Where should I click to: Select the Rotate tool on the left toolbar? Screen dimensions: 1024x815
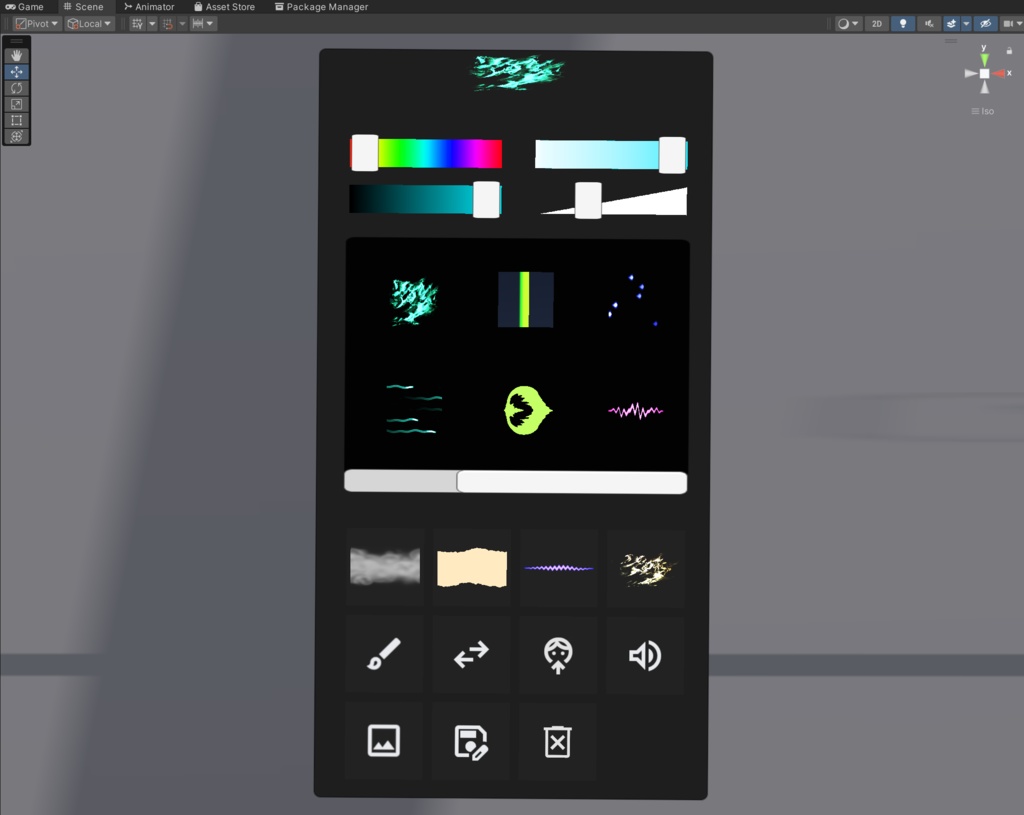16,87
